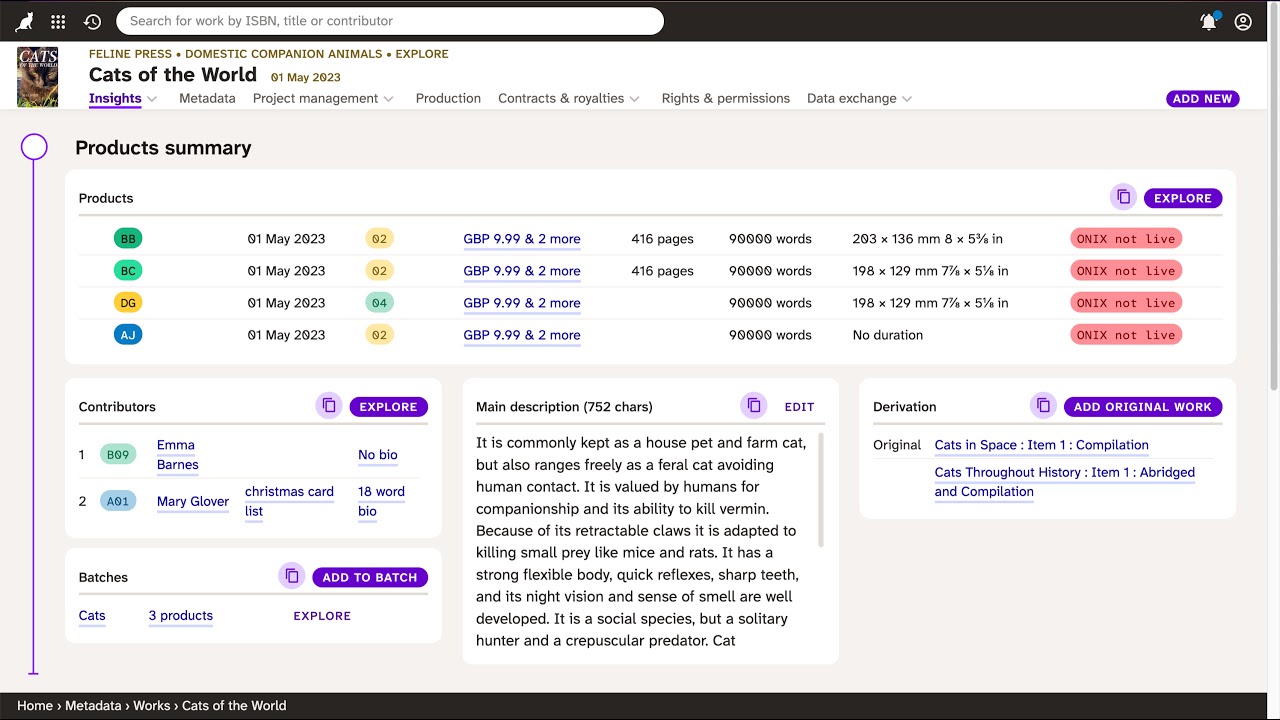
Task: Open the Rights & permissions tab
Action: point(725,99)
